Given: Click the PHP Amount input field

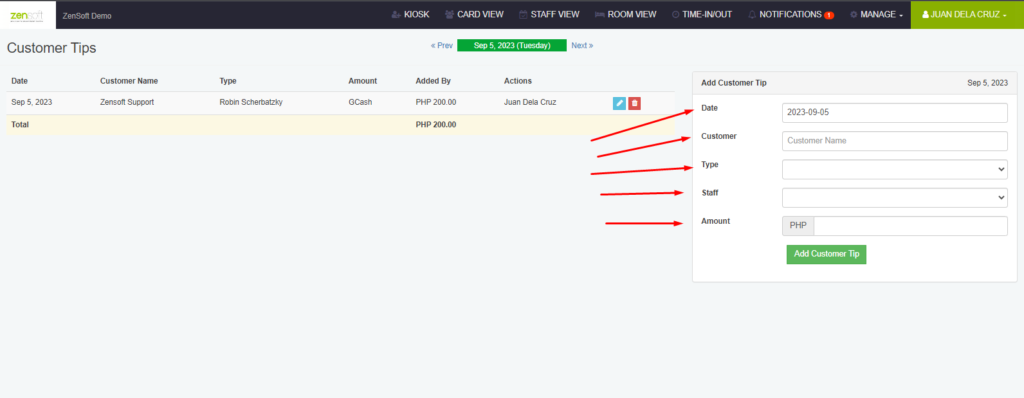Looking at the screenshot, I should [910, 226].
